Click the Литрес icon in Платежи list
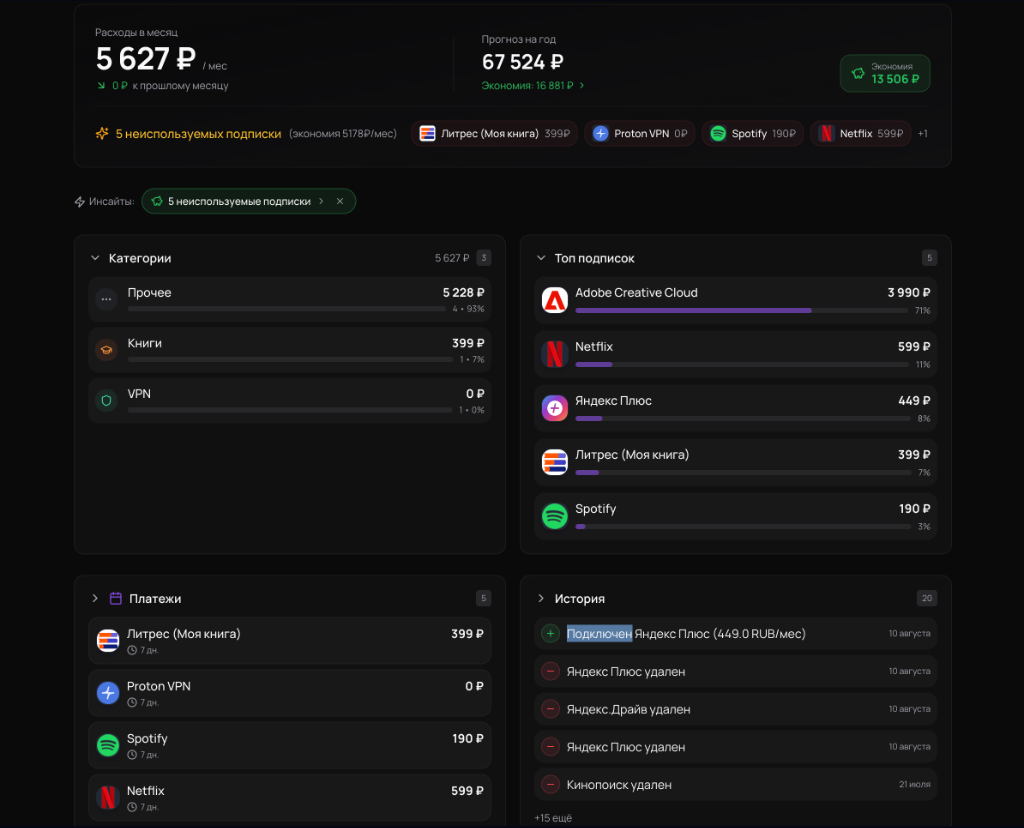 point(108,641)
